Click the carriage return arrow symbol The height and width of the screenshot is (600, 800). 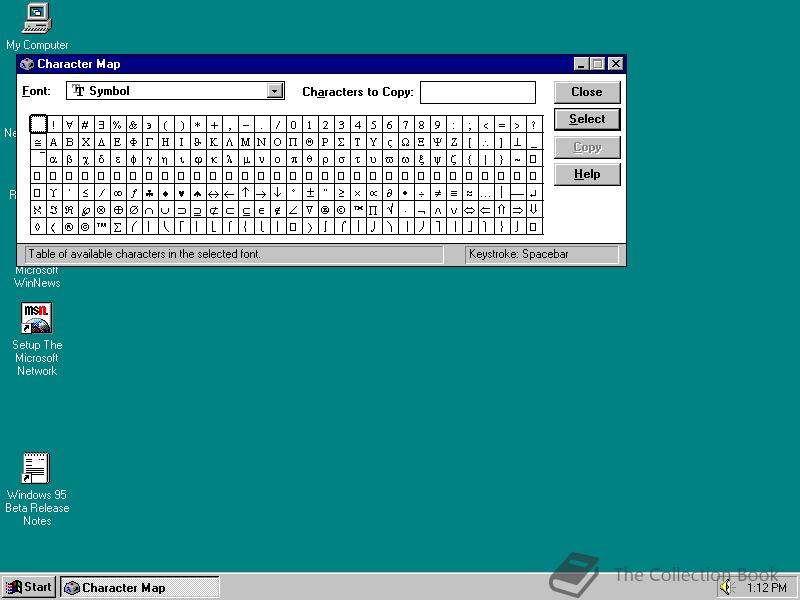click(533, 193)
